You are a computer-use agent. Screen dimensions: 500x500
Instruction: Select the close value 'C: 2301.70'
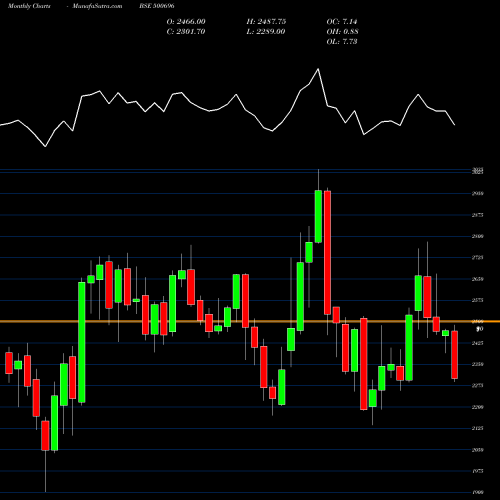click(x=186, y=32)
